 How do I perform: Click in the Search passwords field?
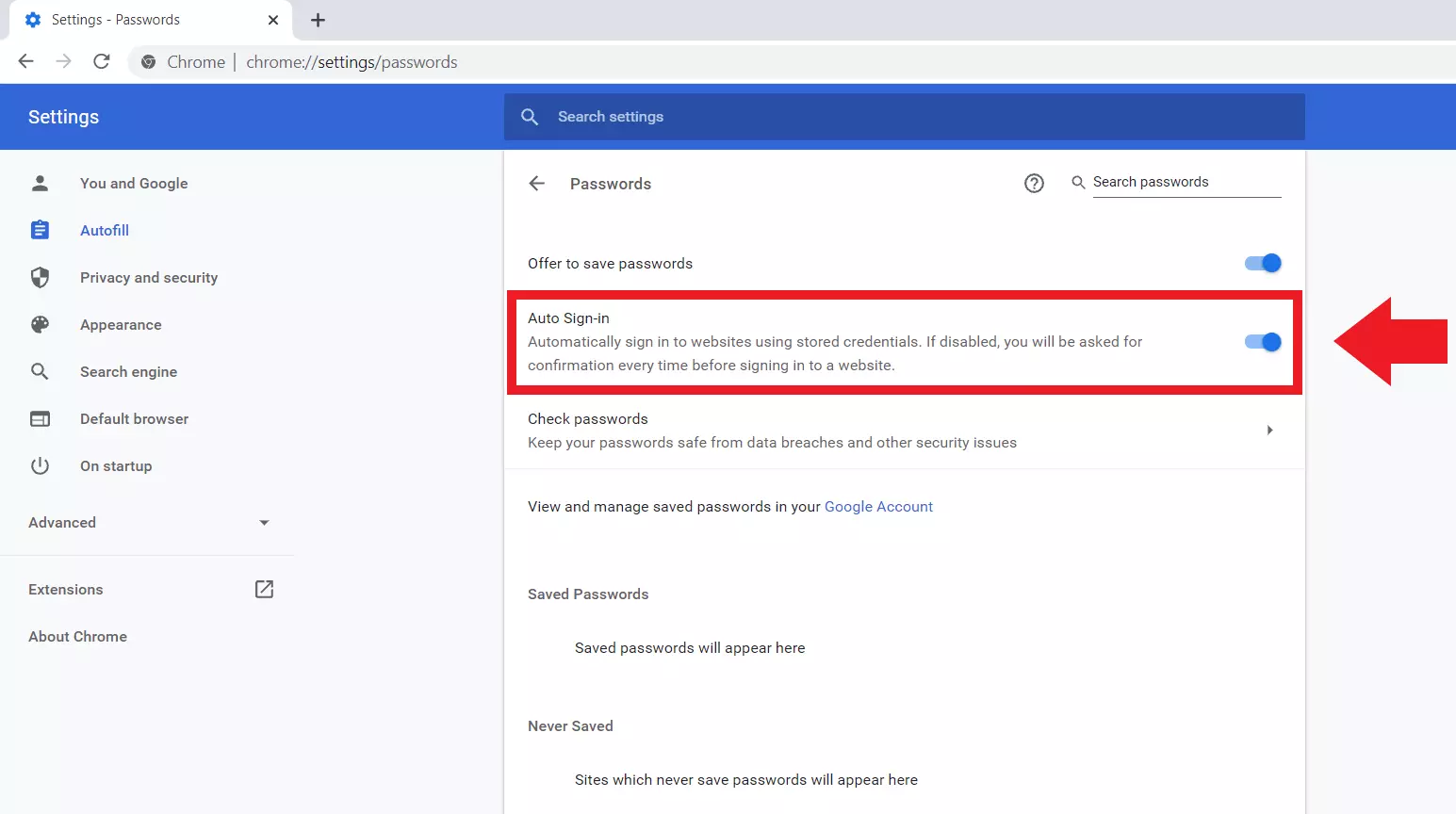1186,182
